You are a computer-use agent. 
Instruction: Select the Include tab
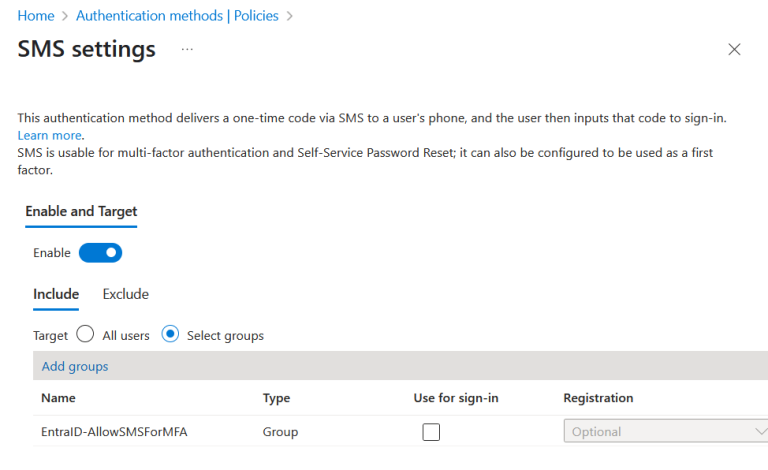tap(56, 294)
